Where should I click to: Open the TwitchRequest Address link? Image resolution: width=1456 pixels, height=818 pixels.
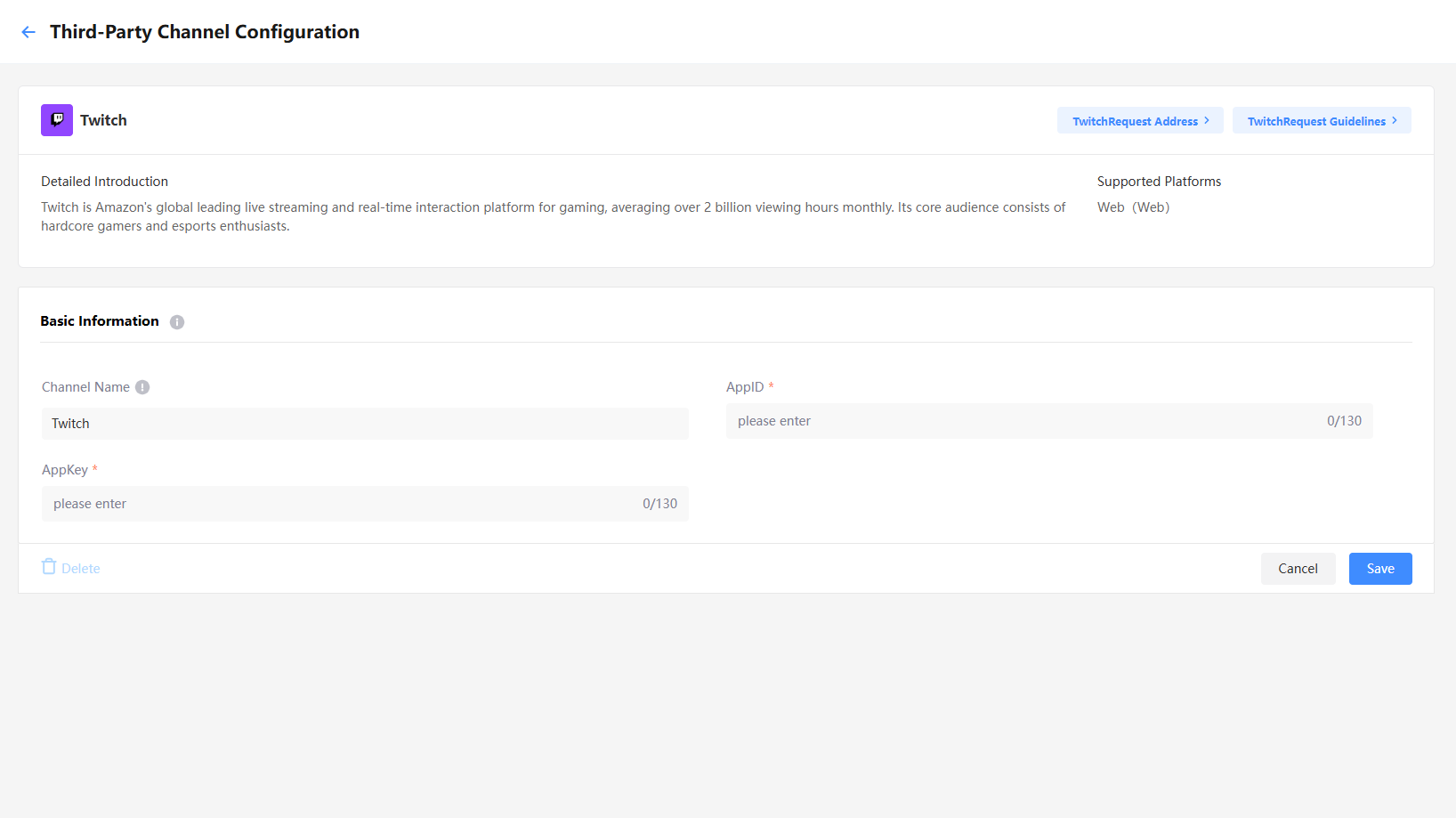(1140, 121)
